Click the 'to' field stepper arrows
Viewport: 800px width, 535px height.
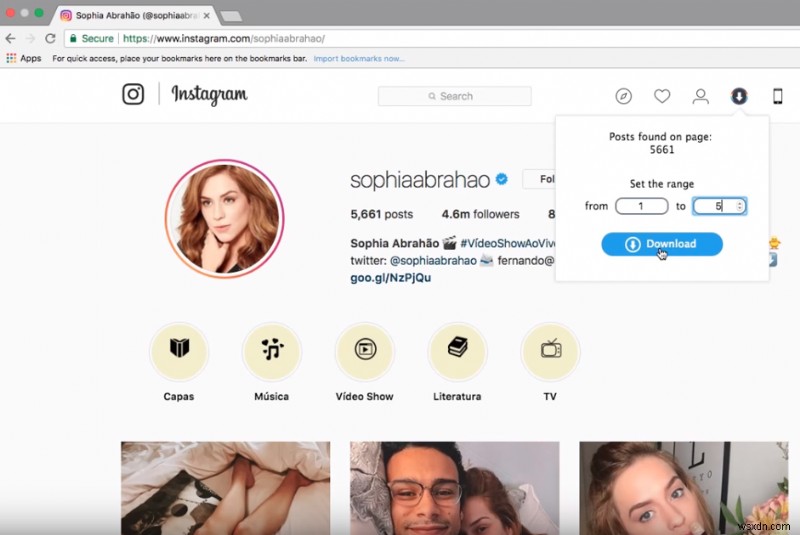[x=739, y=206]
